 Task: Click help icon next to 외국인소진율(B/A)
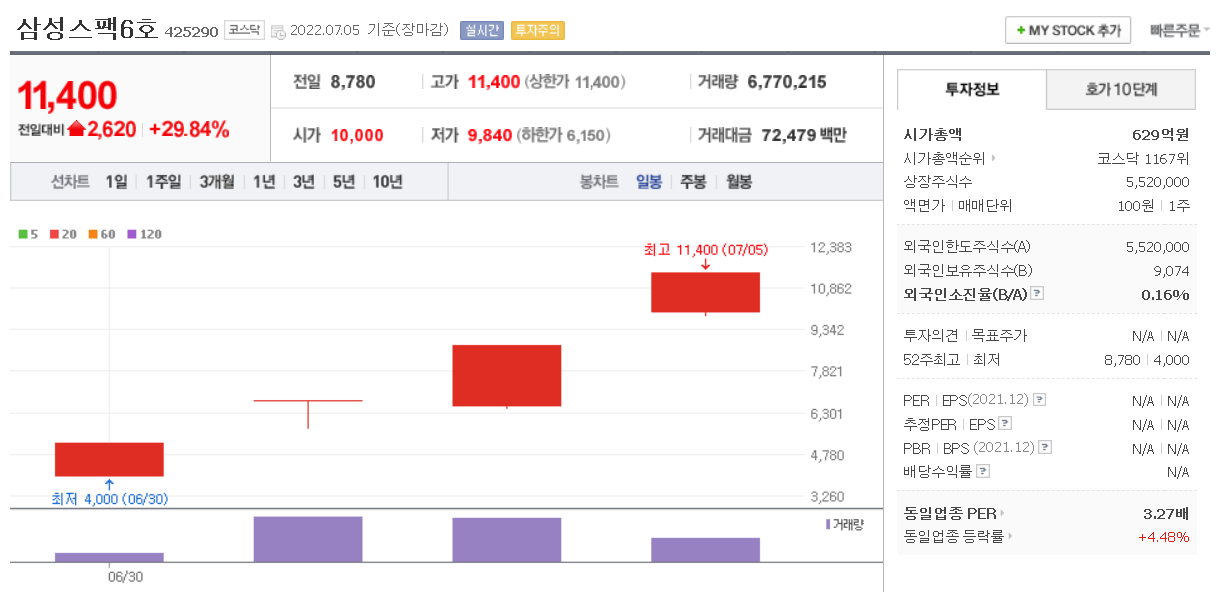[1037, 294]
